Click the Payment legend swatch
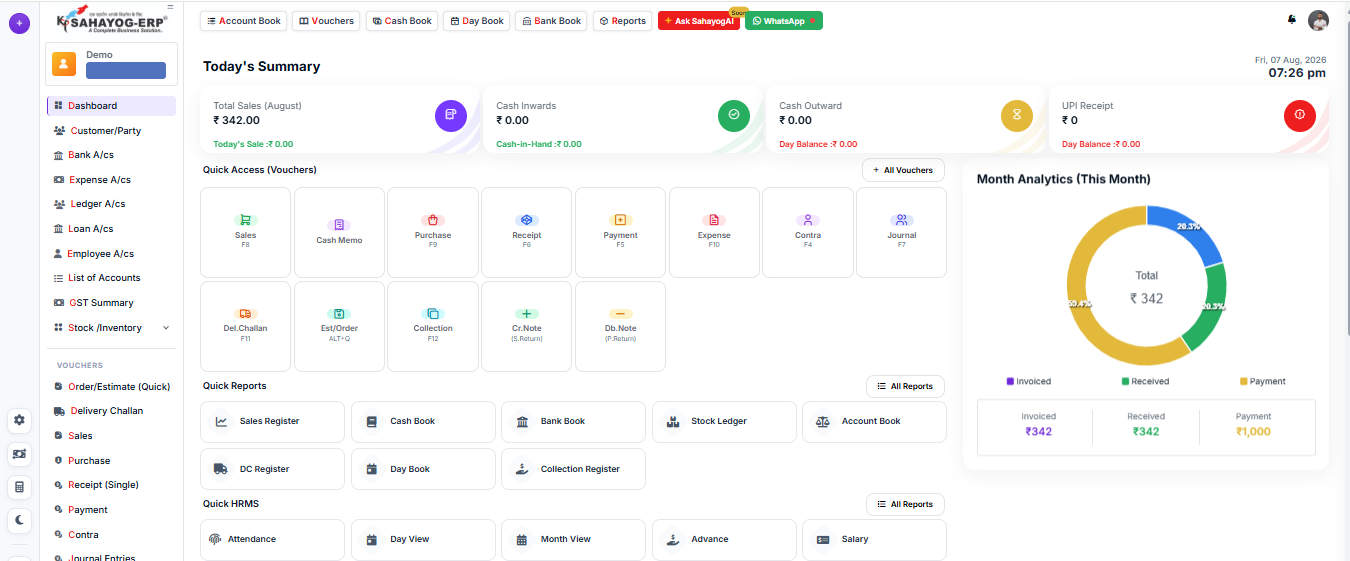This screenshot has height=561, width=1350. [x=1243, y=381]
